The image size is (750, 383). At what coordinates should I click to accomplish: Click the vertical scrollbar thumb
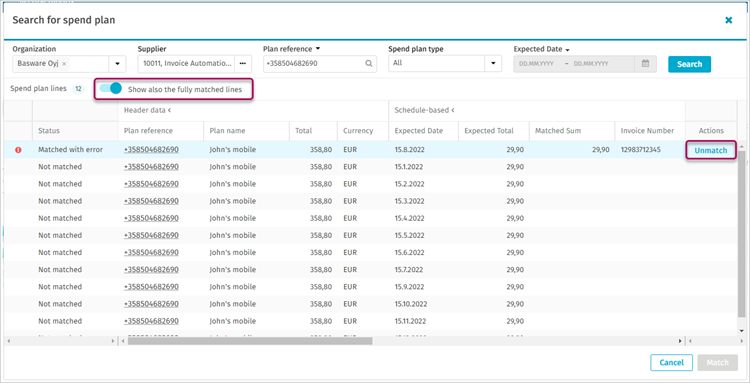(x=741, y=233)
